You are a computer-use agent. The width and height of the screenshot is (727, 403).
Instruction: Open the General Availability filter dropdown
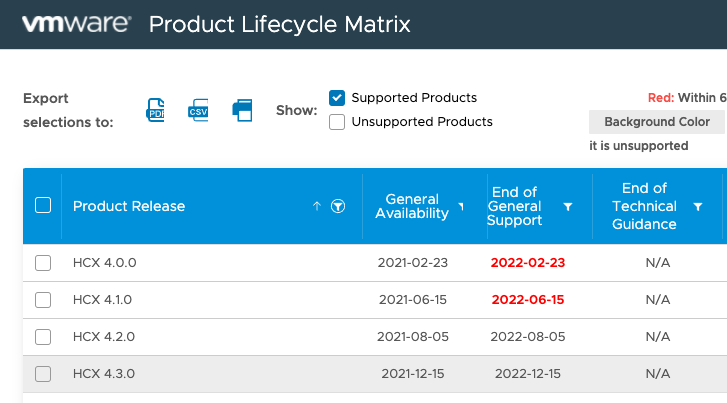461,207
